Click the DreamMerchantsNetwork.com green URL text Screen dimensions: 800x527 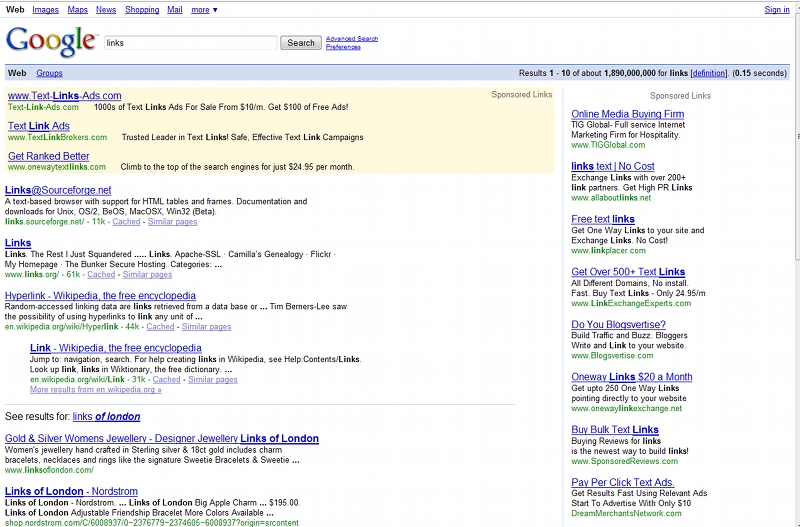click(627, 513)
